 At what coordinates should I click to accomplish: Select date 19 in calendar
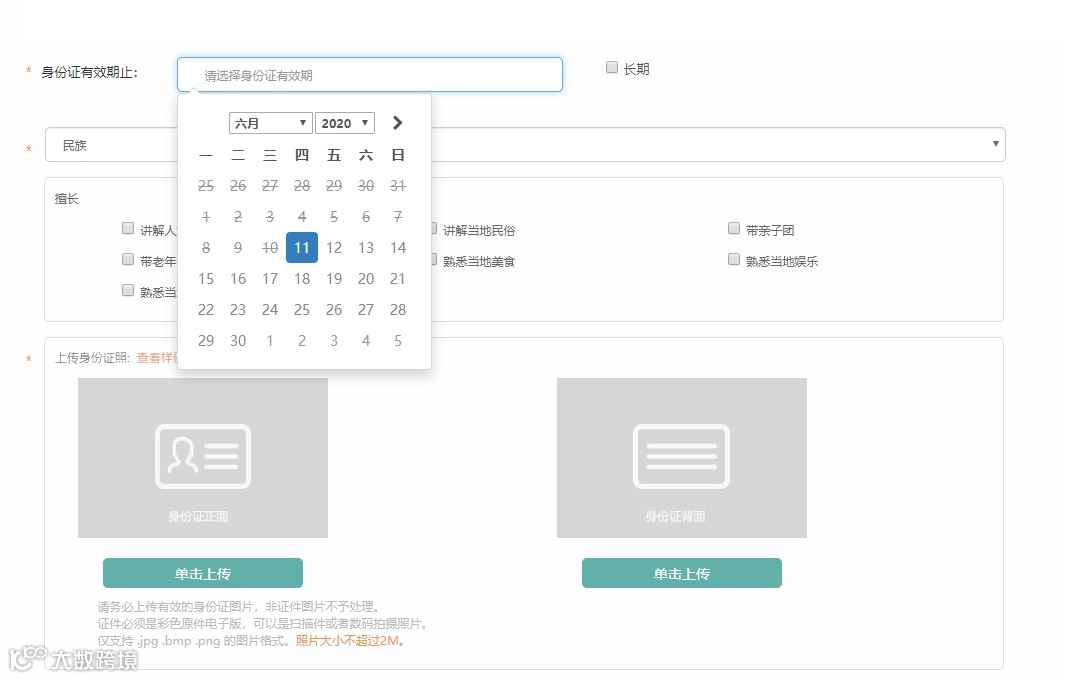tap(334, 279)
